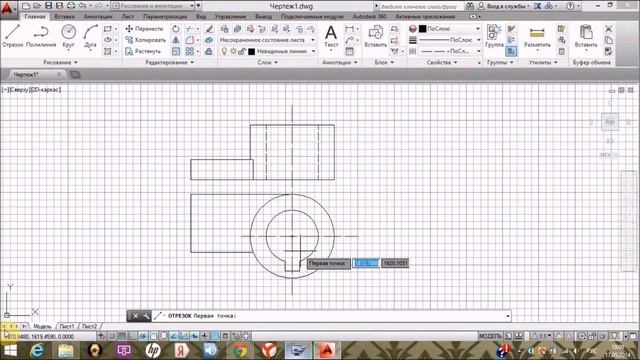
Task: Click the Разметить (Measure) utility
Action: [537, 36]
